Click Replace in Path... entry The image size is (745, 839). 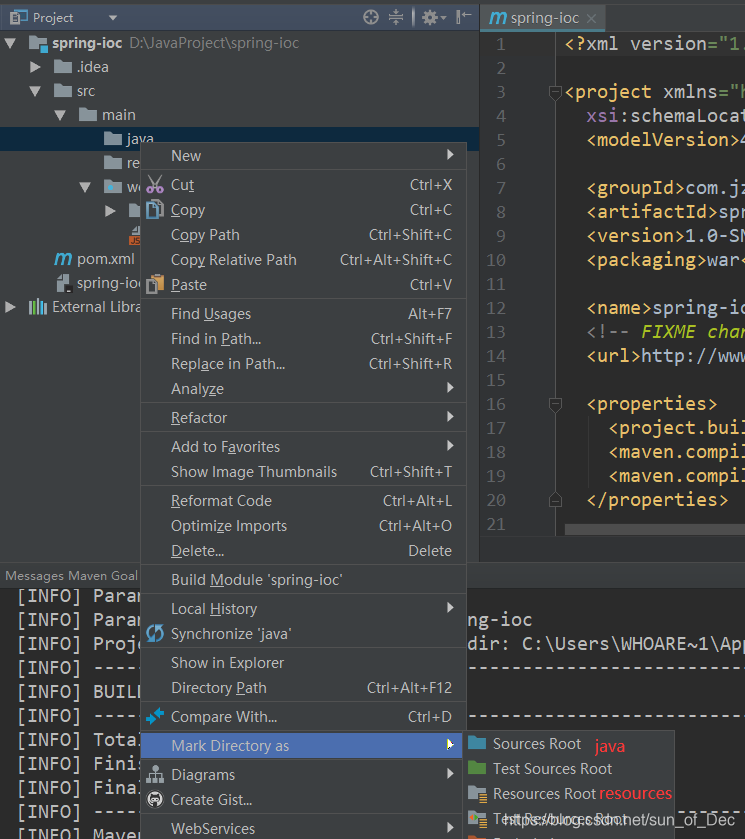303,364
